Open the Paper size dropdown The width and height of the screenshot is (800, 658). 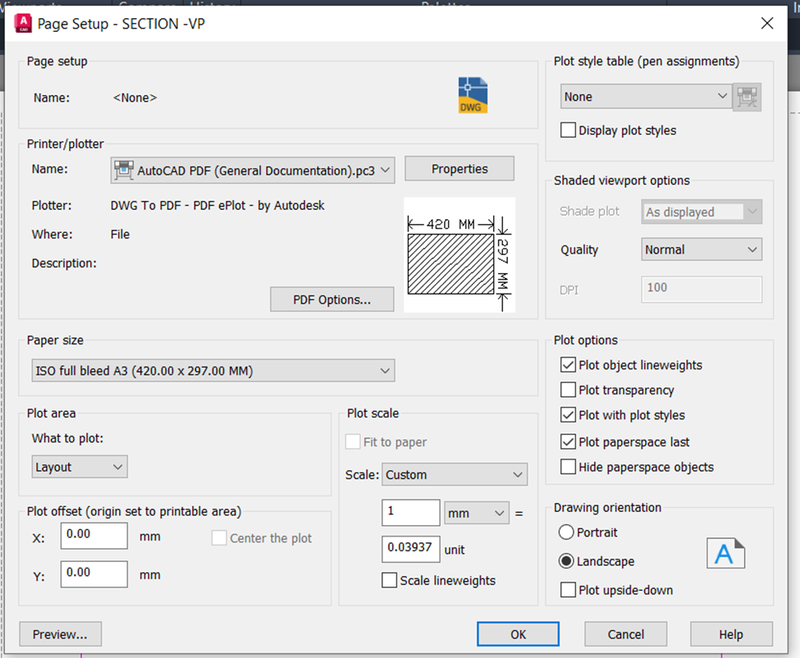click(x=213, y=371)
